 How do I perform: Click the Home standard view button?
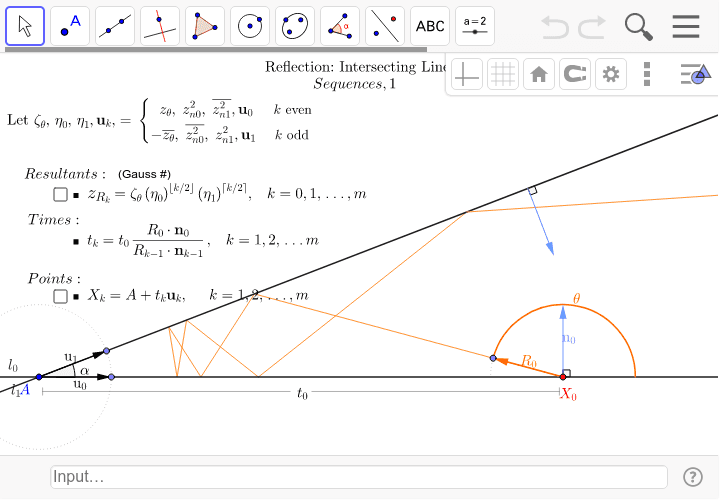[539, 74]
